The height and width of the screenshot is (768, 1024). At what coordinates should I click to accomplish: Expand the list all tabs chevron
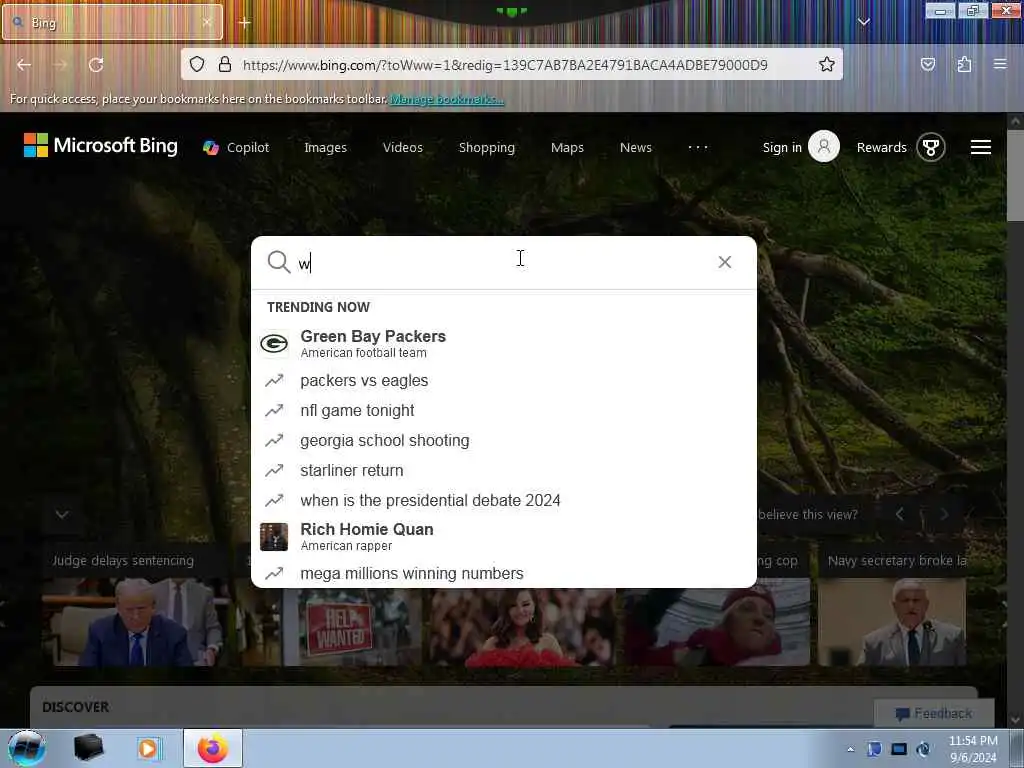[863, 22]
